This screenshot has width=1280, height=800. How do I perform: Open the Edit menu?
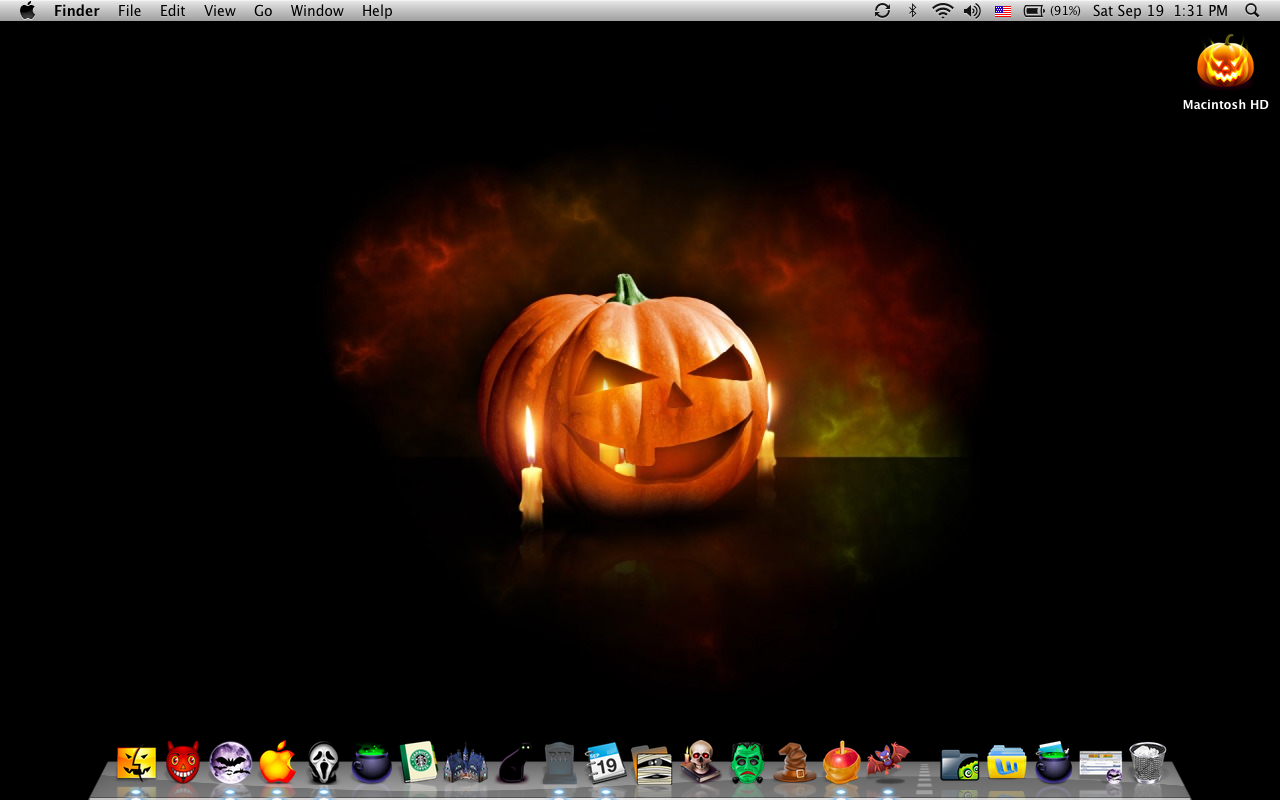173,10
